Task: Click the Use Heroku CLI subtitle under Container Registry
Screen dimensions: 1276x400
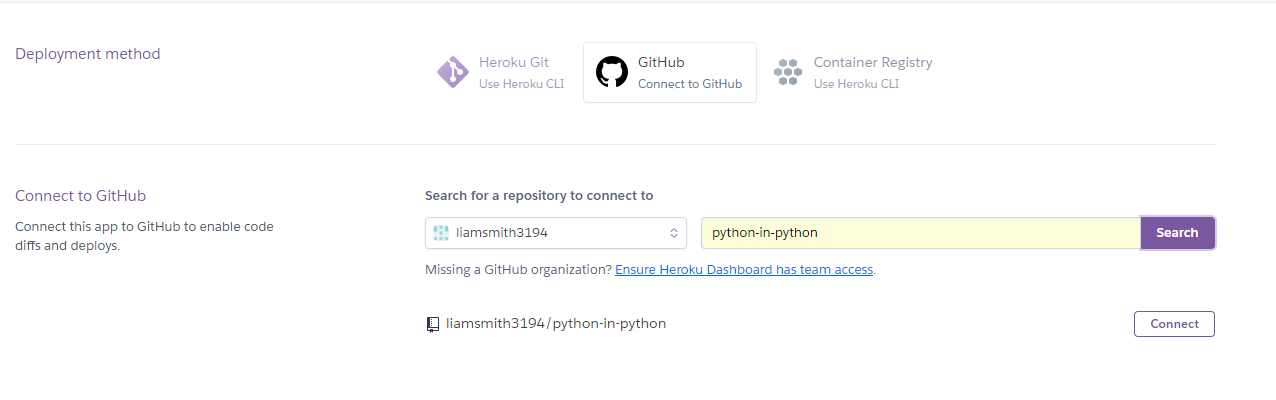Action: coord(856,84)
